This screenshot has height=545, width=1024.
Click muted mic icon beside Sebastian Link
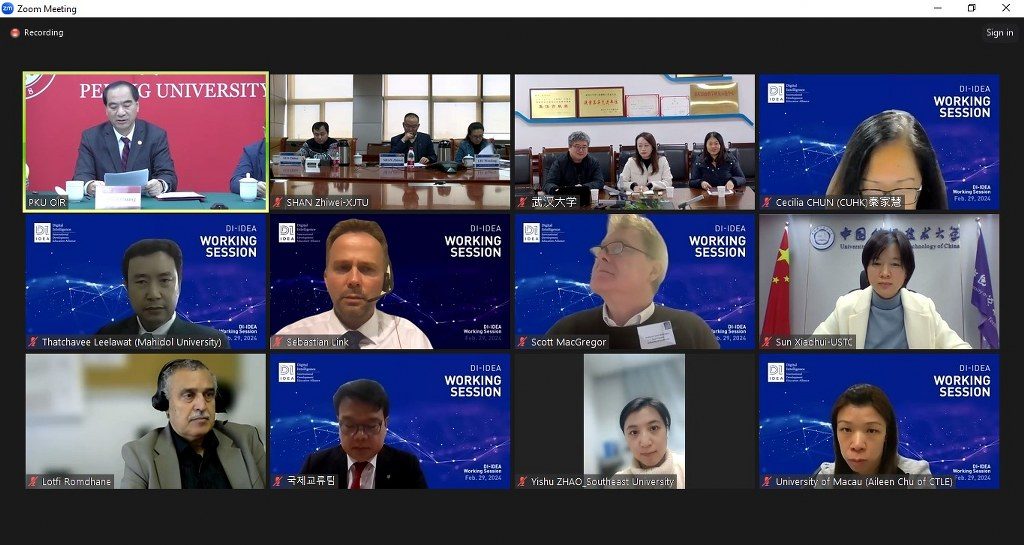click(278, 342)
